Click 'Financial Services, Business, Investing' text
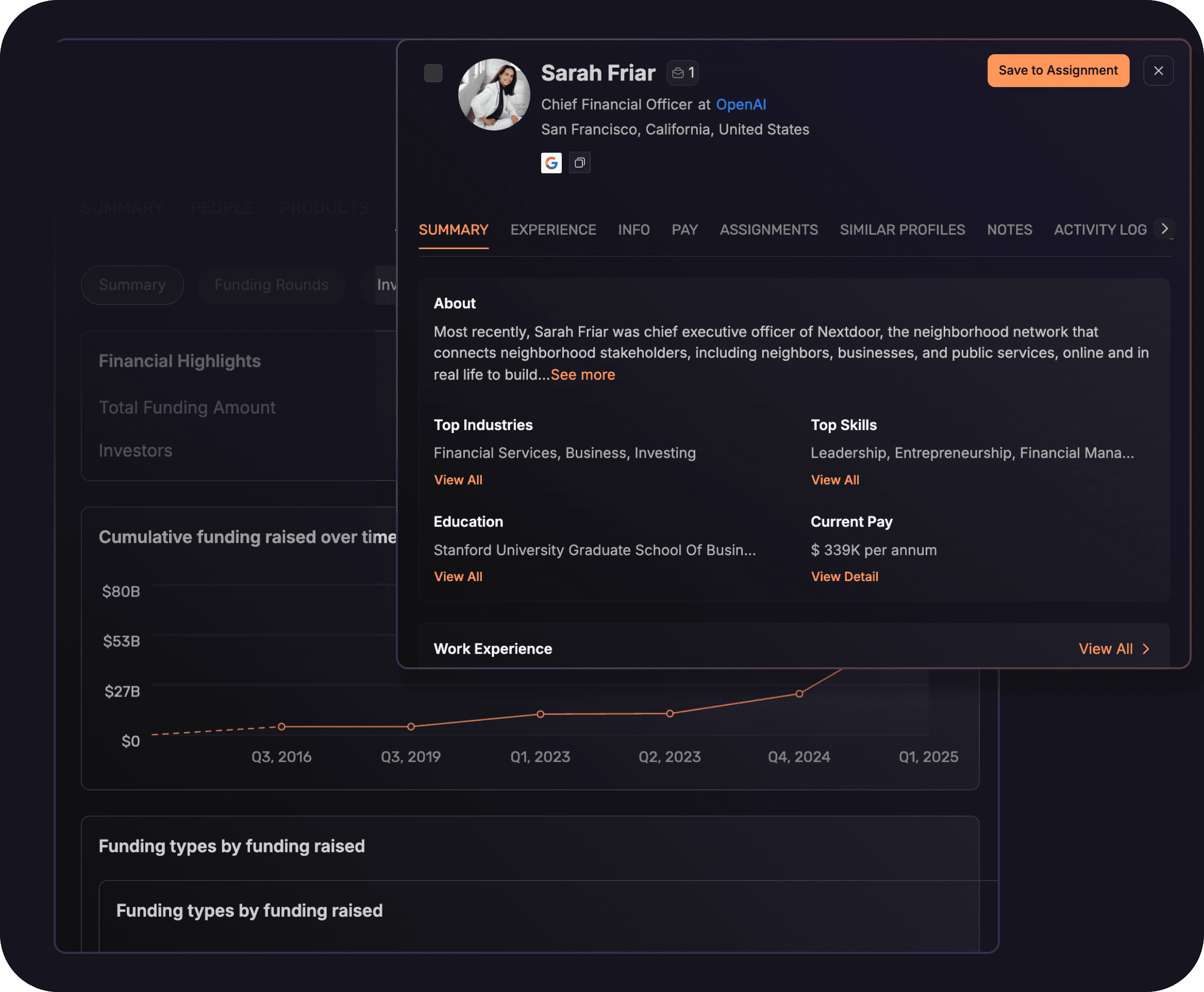Image resolution: width=1204 pixels, height=992 pixels. click(565, 453)
